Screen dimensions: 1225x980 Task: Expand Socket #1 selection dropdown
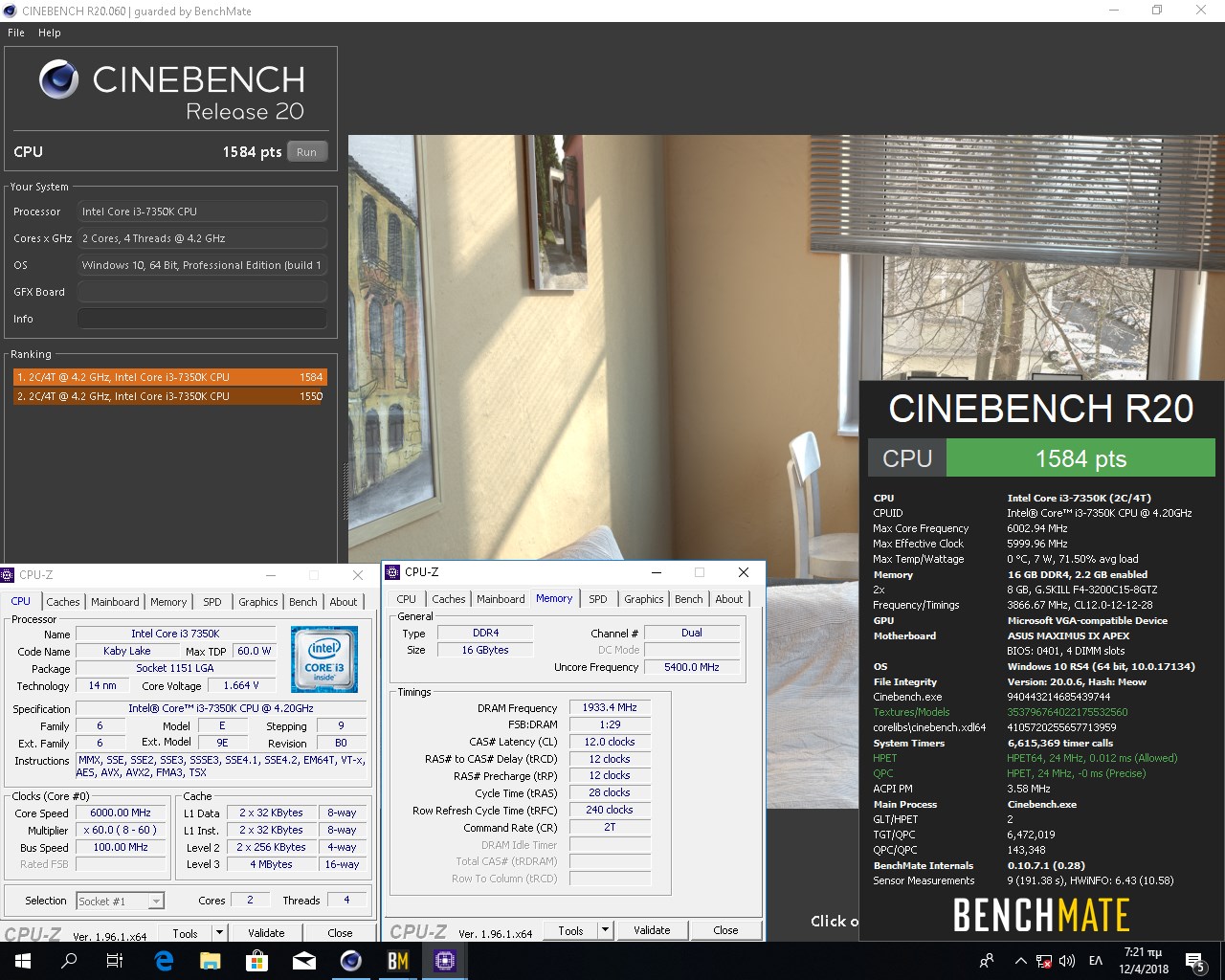(155, 902)
